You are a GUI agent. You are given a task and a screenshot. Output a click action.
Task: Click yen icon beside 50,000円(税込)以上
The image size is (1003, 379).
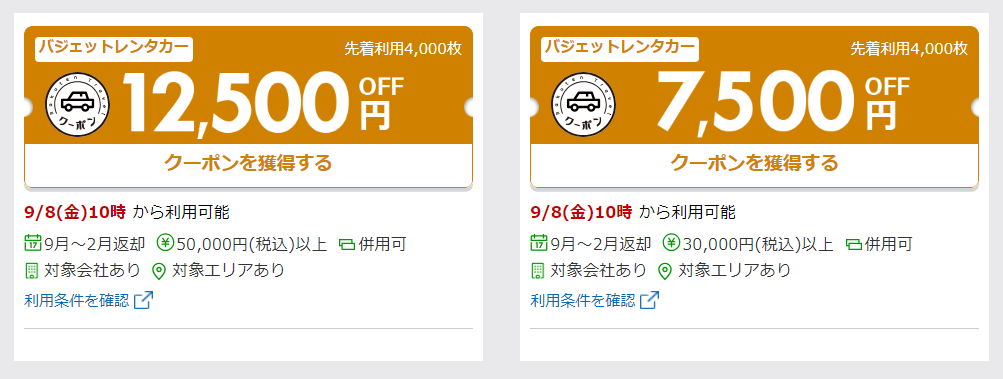click(166, 243)
